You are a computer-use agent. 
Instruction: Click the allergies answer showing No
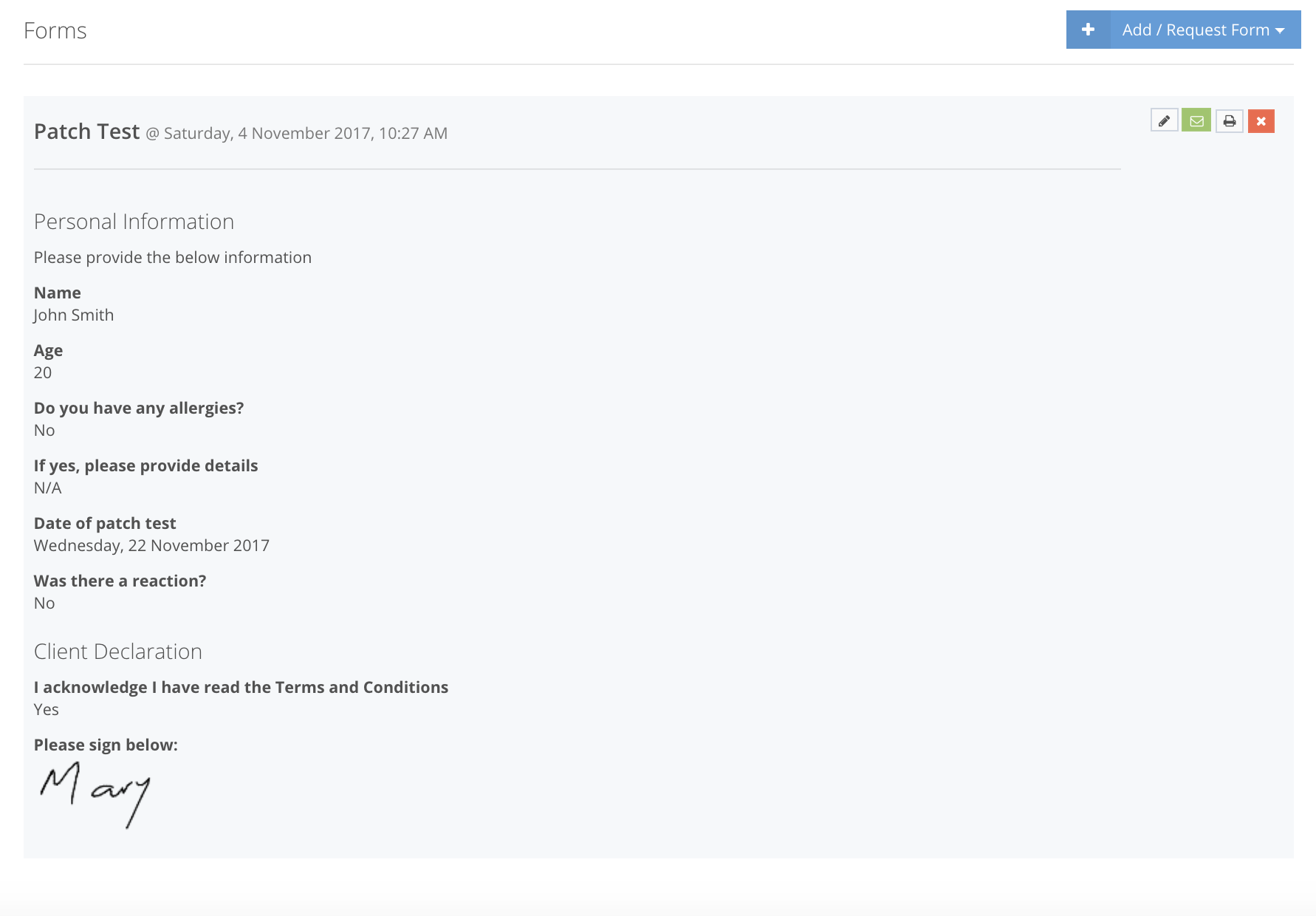(x=44, y=430)
